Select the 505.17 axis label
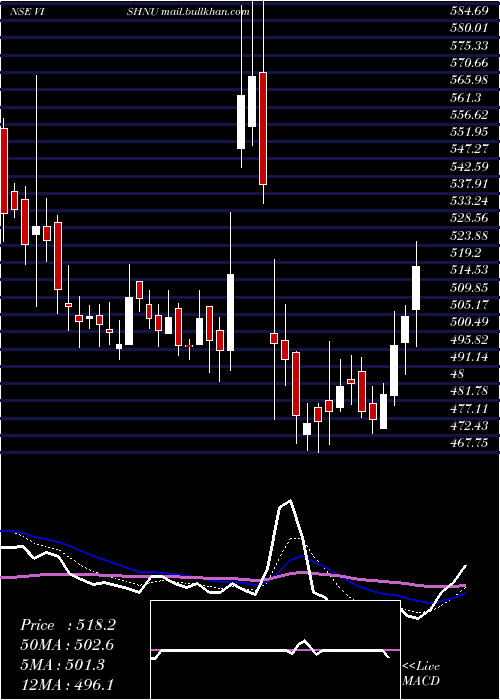The height and width of the screenshot is (700, 500). [468, 305]
